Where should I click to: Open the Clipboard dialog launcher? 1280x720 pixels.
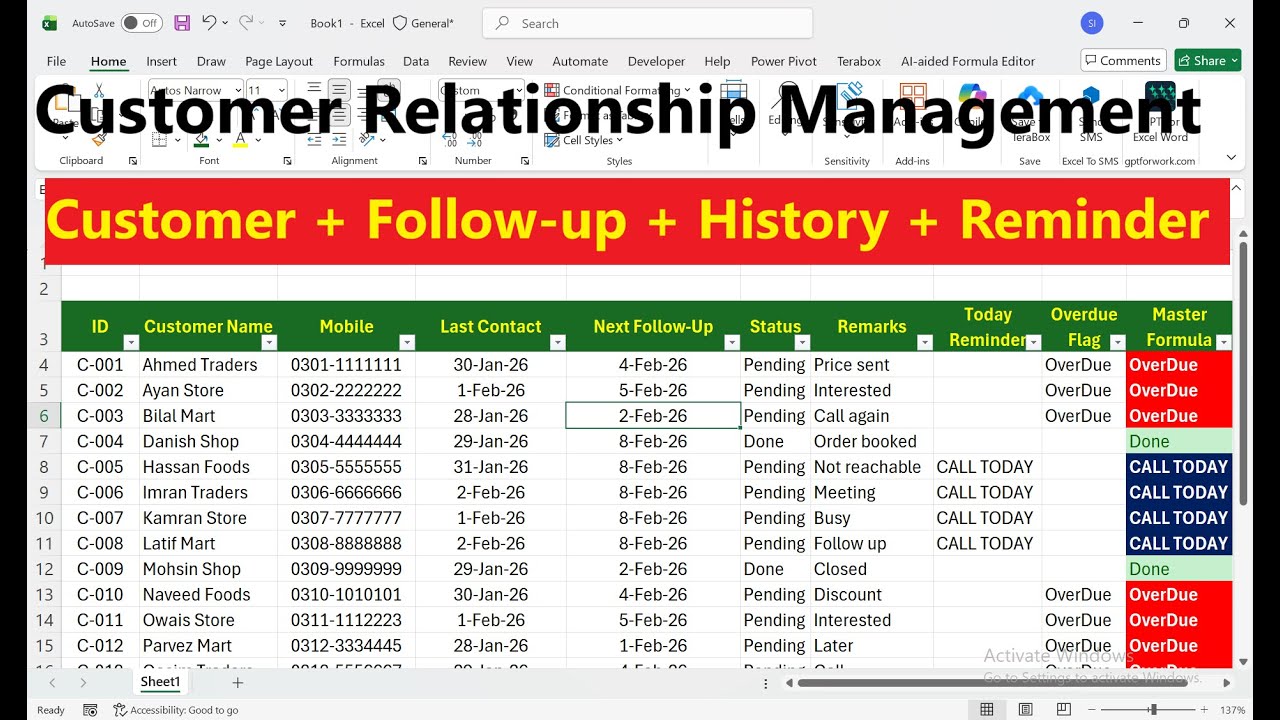(133, 161)
